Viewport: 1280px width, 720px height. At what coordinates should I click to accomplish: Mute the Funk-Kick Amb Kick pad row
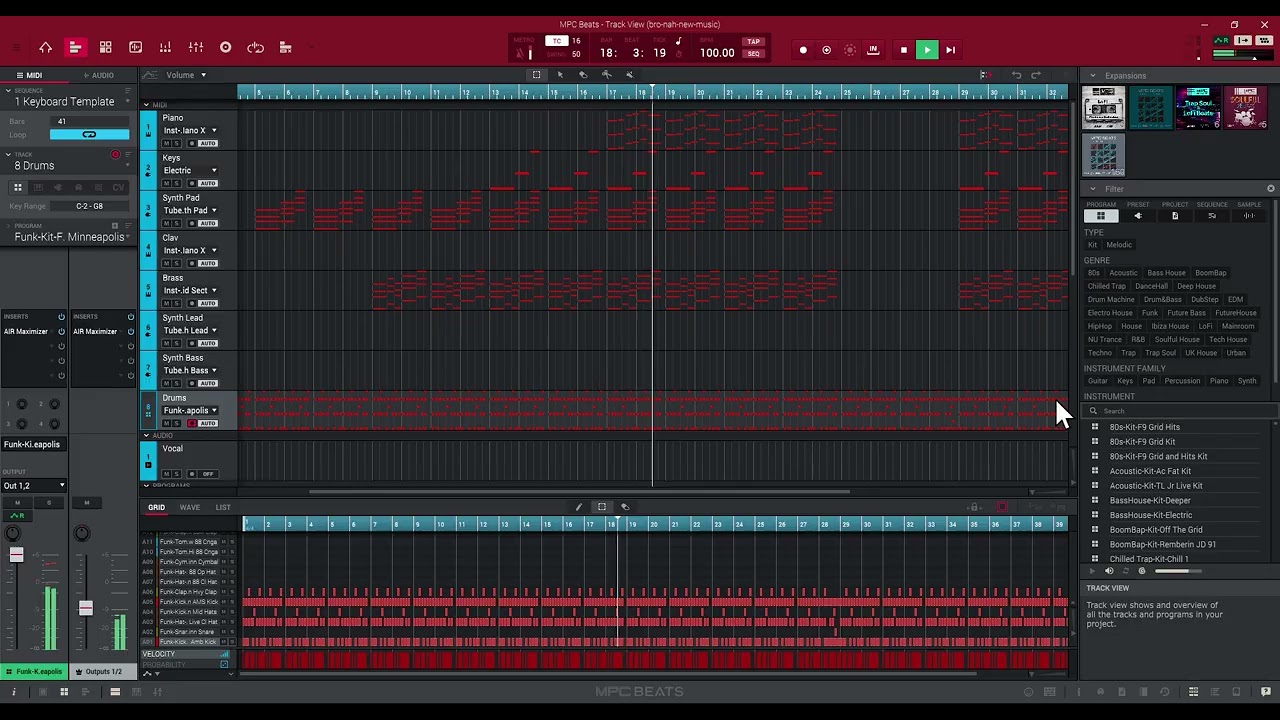pos(225,642)
